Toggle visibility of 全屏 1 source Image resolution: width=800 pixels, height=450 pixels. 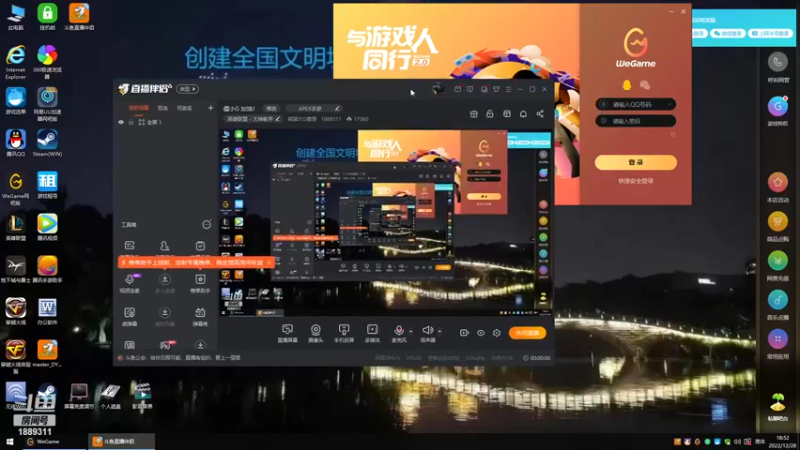[121, 122]
